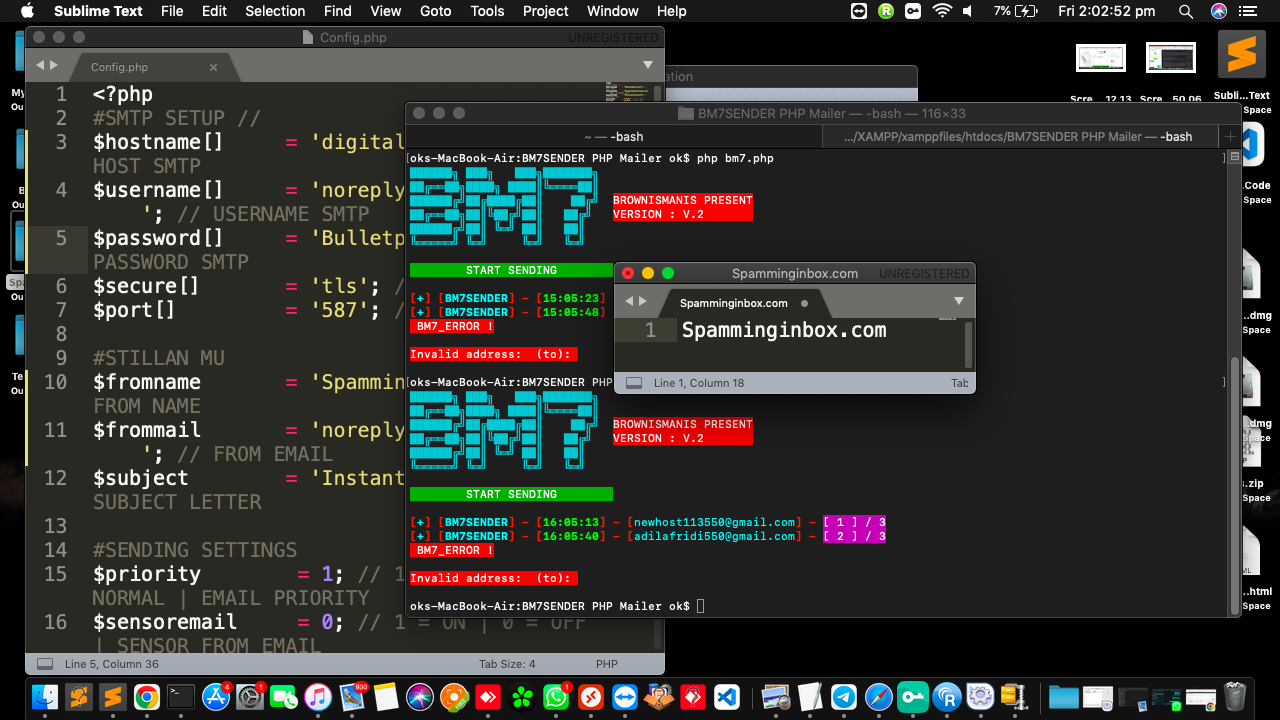Click the $sensoremail line in Config.php
Screen dimensions: 1280x720
pyautogui.click(x=340, y=622)
